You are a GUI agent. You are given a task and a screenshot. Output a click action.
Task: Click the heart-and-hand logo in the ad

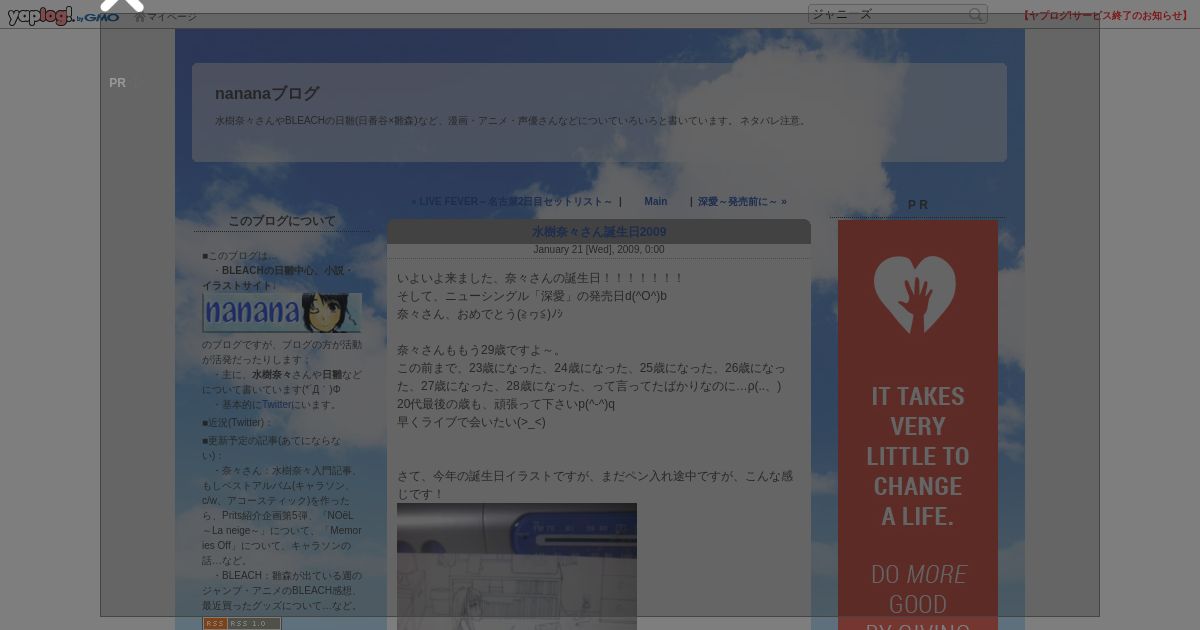(x=915, y=294)
